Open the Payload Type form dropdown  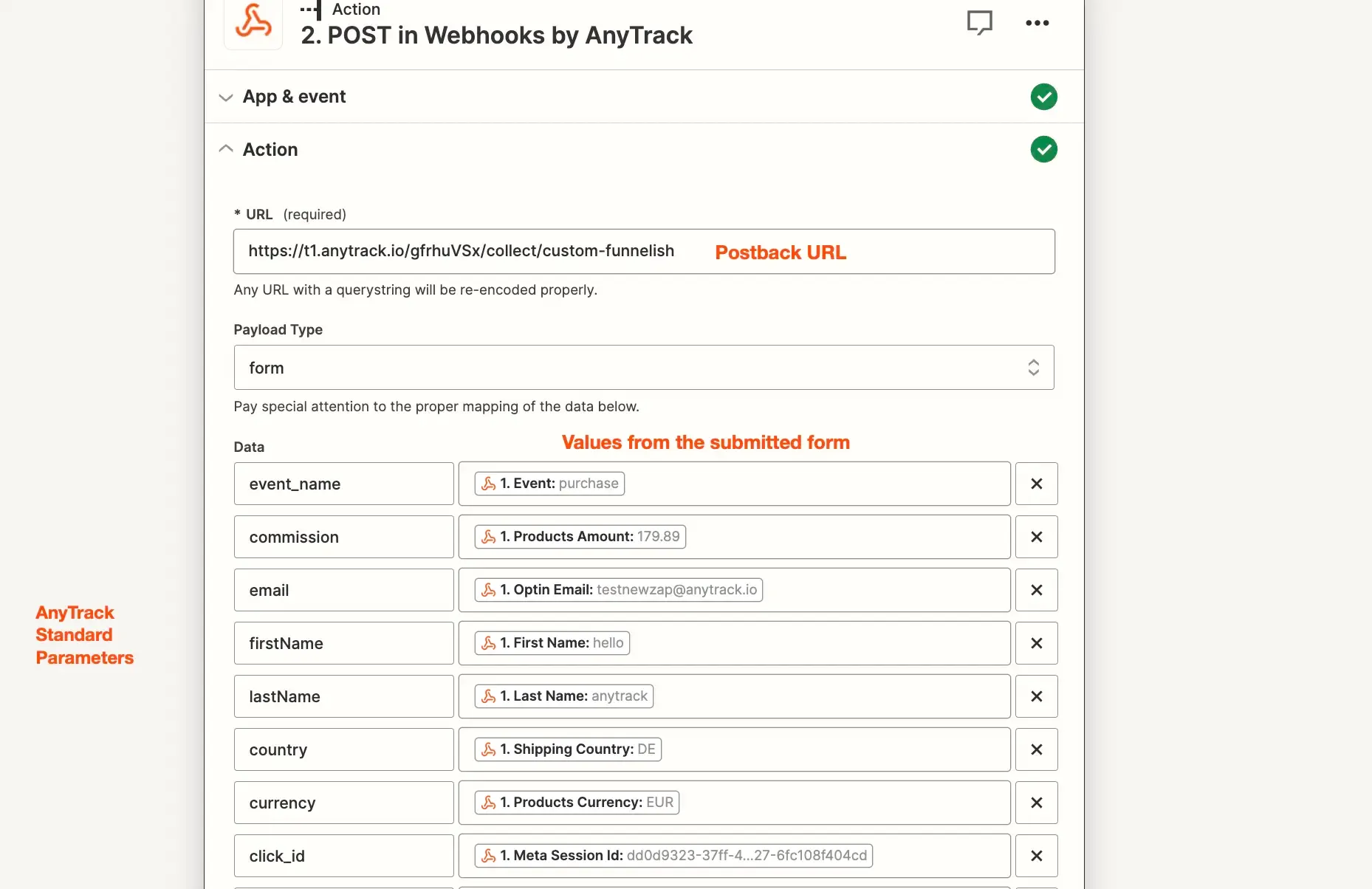[644, 368]
